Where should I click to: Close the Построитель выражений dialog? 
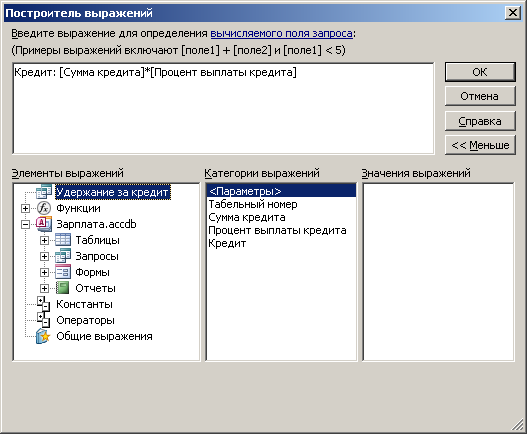pos(513,13)
